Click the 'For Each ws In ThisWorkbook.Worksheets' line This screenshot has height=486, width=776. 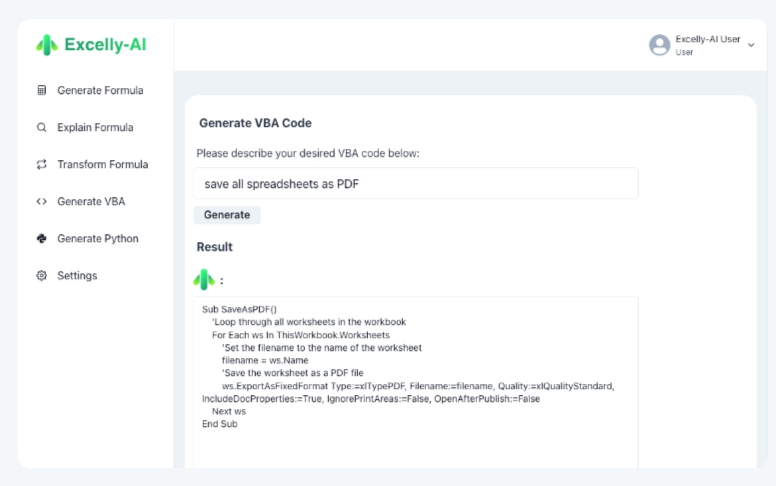(300, 335)
